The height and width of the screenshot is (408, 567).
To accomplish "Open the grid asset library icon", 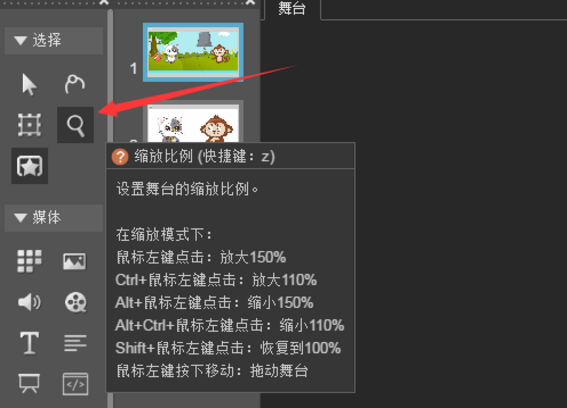I will (29, 261).
